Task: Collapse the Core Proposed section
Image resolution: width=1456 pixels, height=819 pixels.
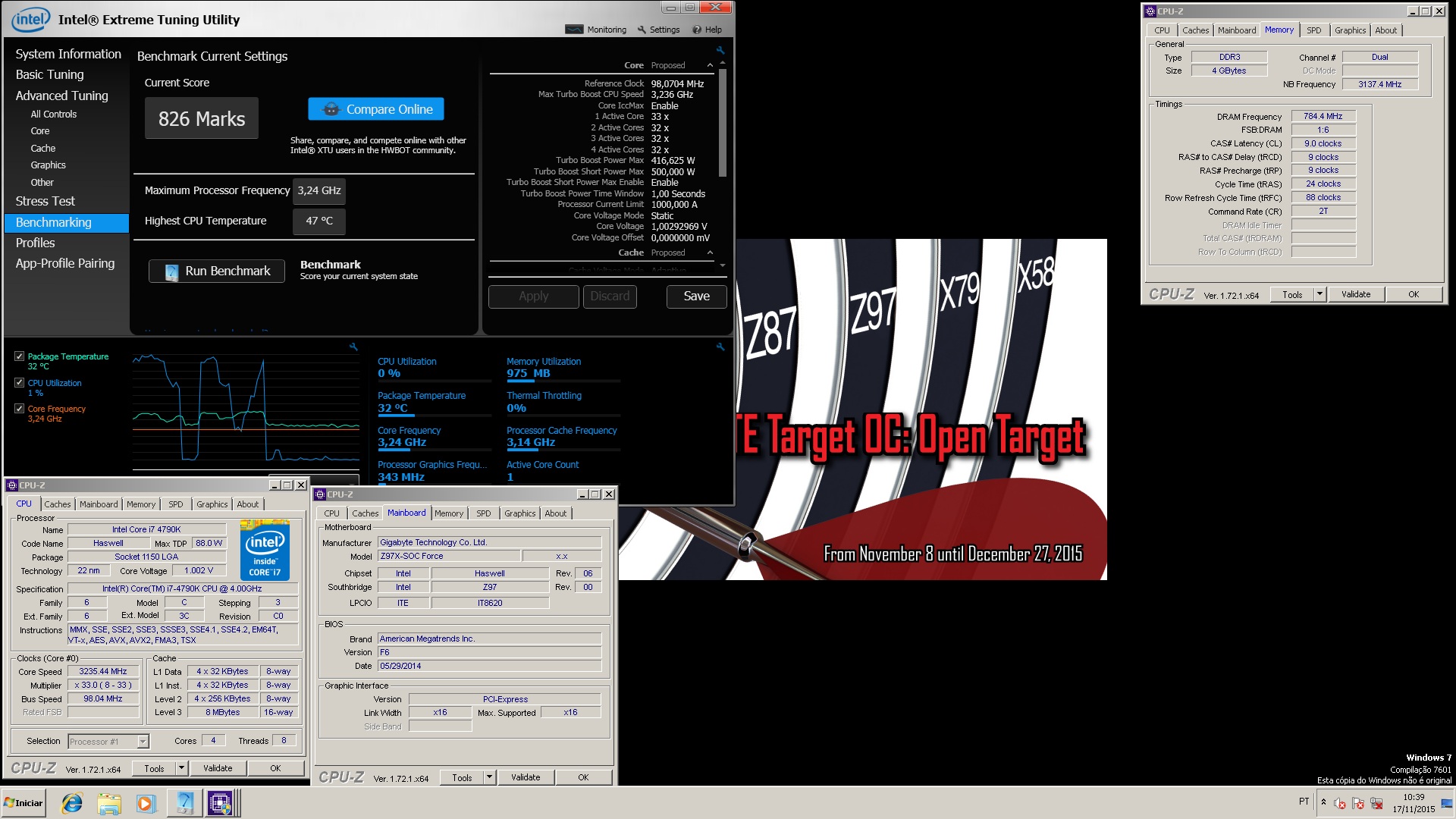Action: pyautogui.click(x=710, y=66)
